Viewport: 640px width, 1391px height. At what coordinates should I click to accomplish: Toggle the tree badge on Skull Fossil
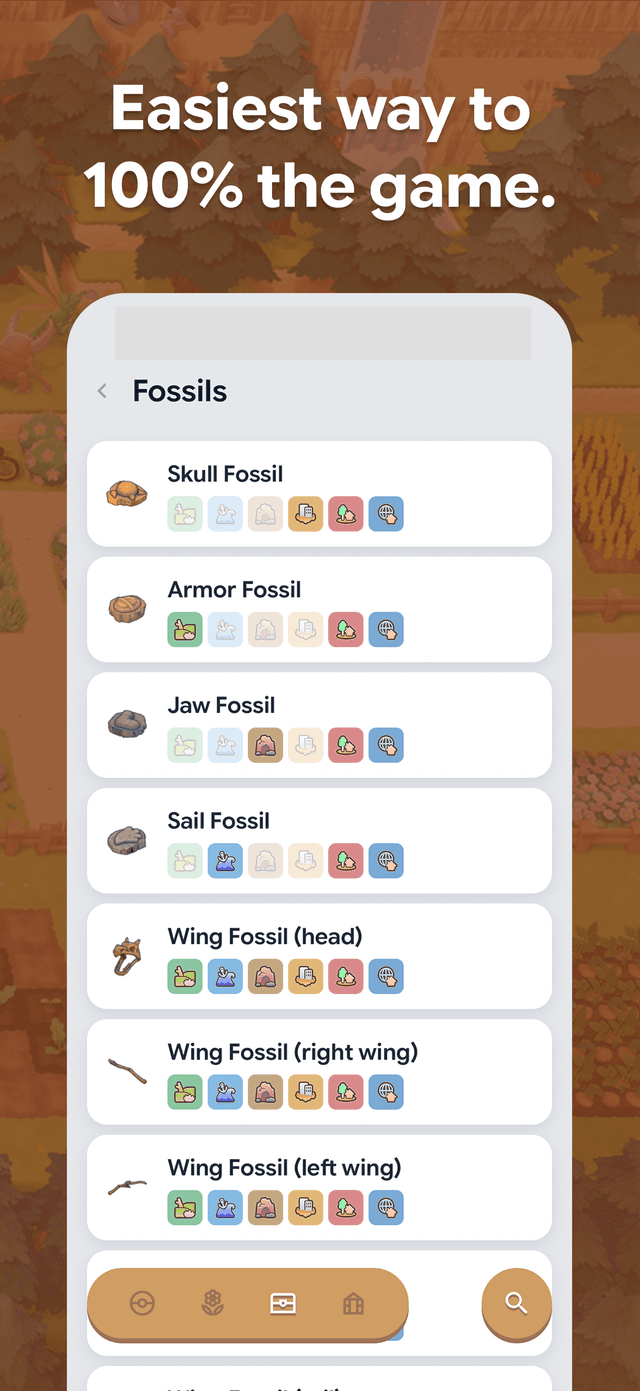coord(346,513)
